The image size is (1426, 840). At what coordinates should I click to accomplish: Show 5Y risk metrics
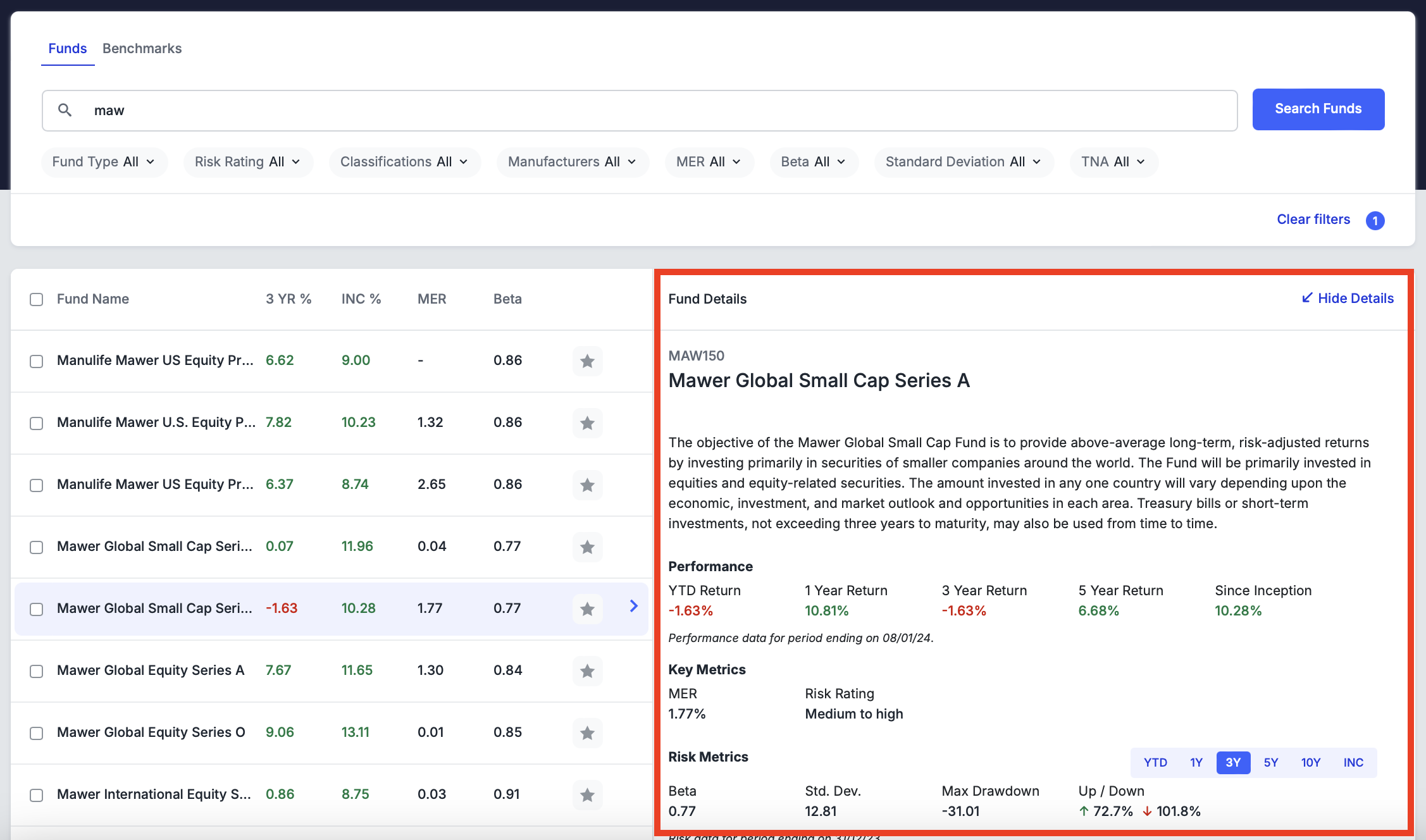(1271, 763)
